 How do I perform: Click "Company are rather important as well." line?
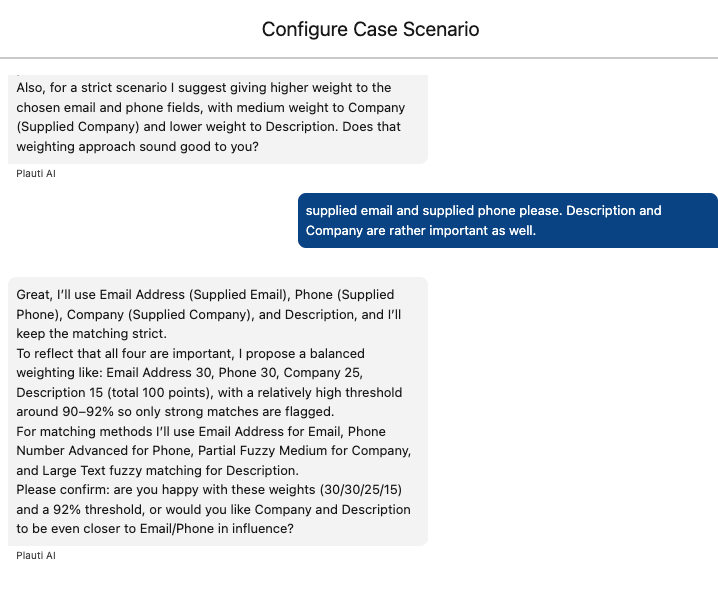click(x=421, y=230)
